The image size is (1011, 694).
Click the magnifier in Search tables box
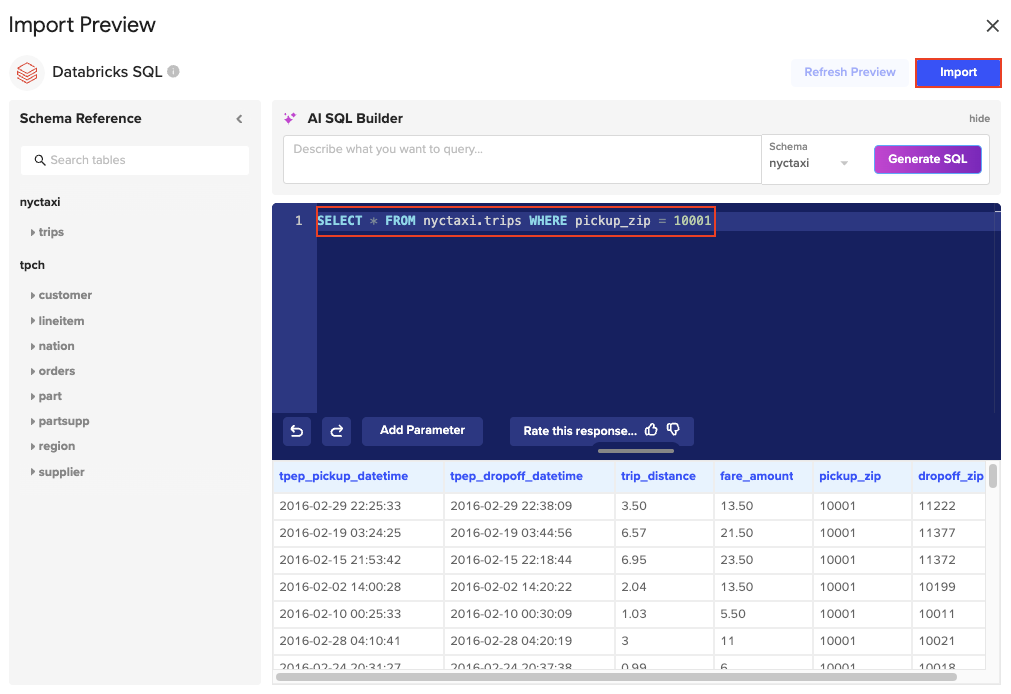pos(39,160)
